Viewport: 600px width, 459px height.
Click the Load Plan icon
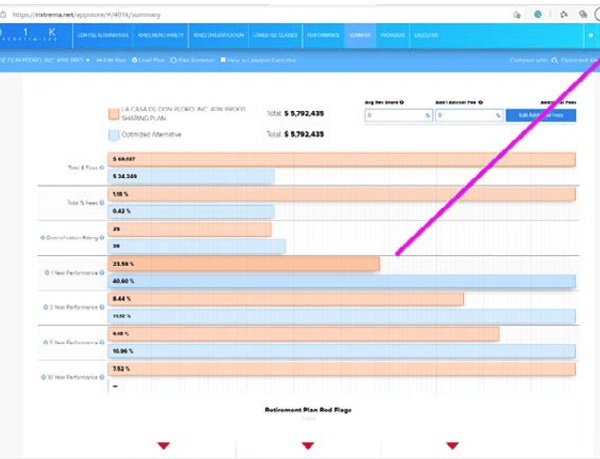pos(135,60)
